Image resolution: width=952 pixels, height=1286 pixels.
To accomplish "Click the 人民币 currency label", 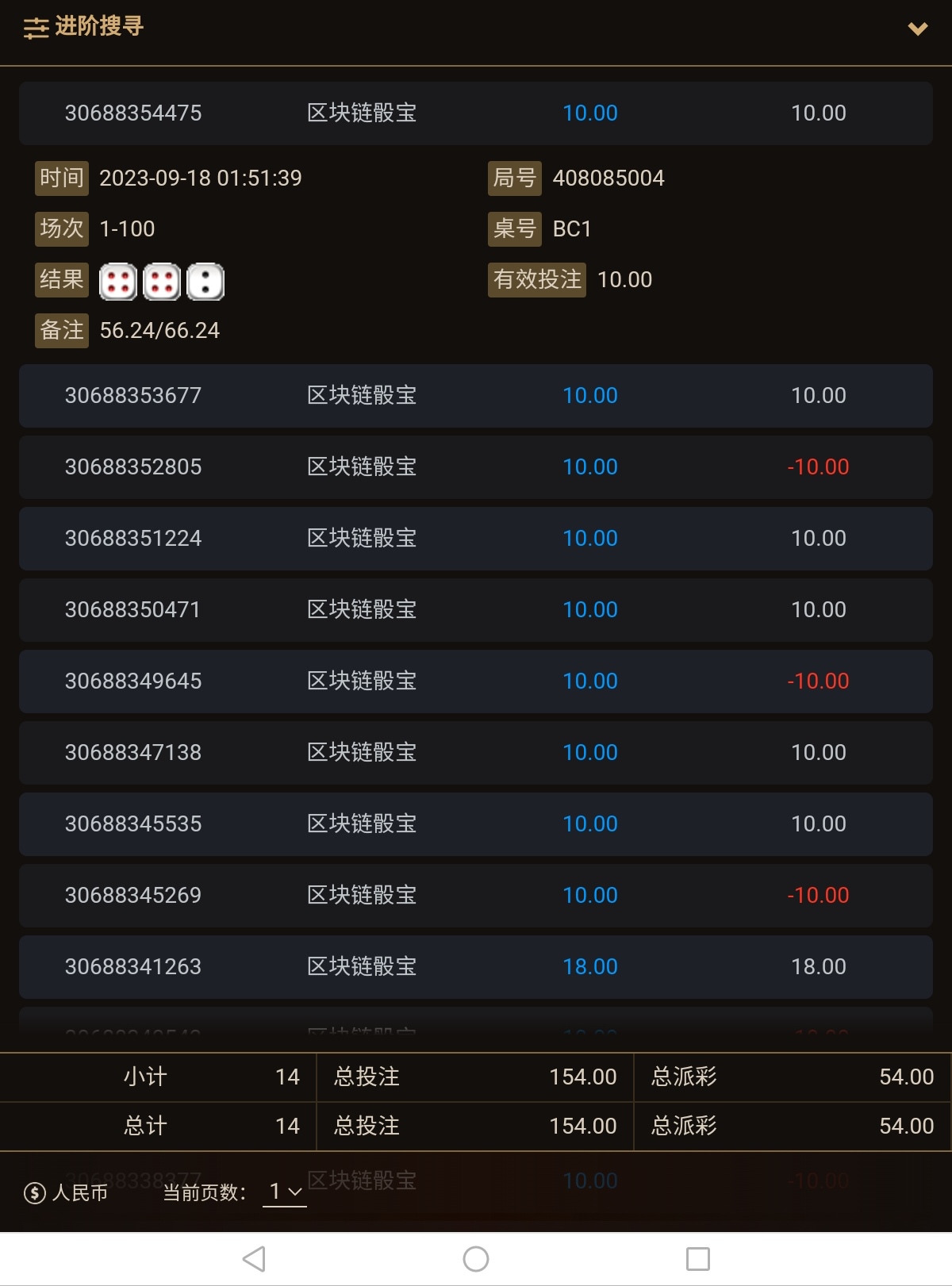I will pyautogui.click(x=79, y=1192).
